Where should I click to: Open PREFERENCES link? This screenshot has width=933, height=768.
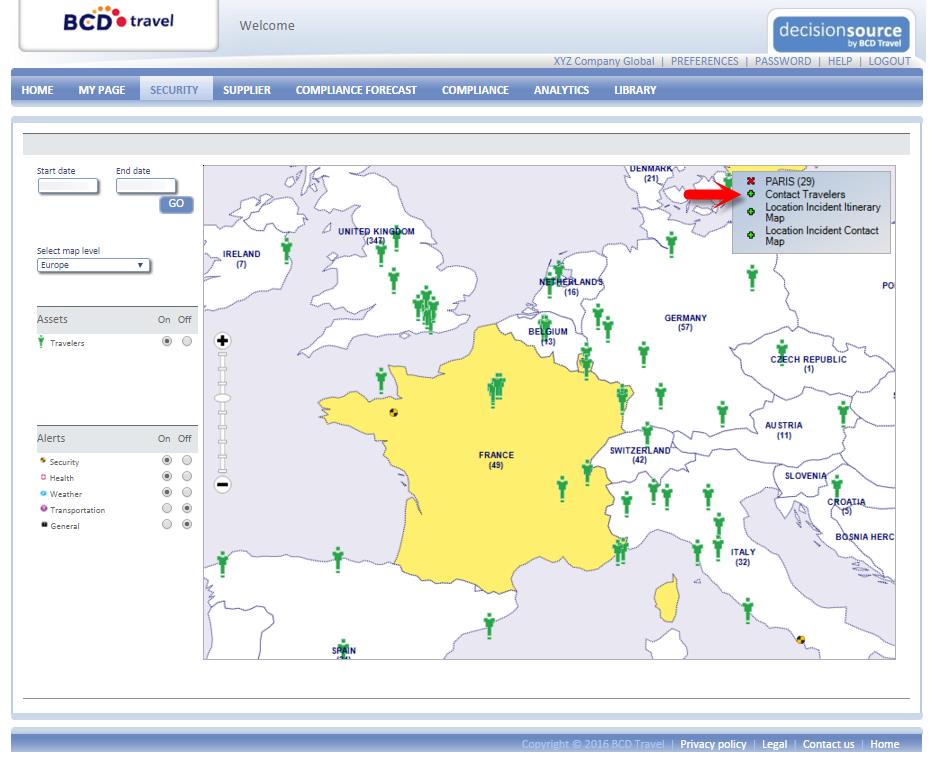coord(705,61)
